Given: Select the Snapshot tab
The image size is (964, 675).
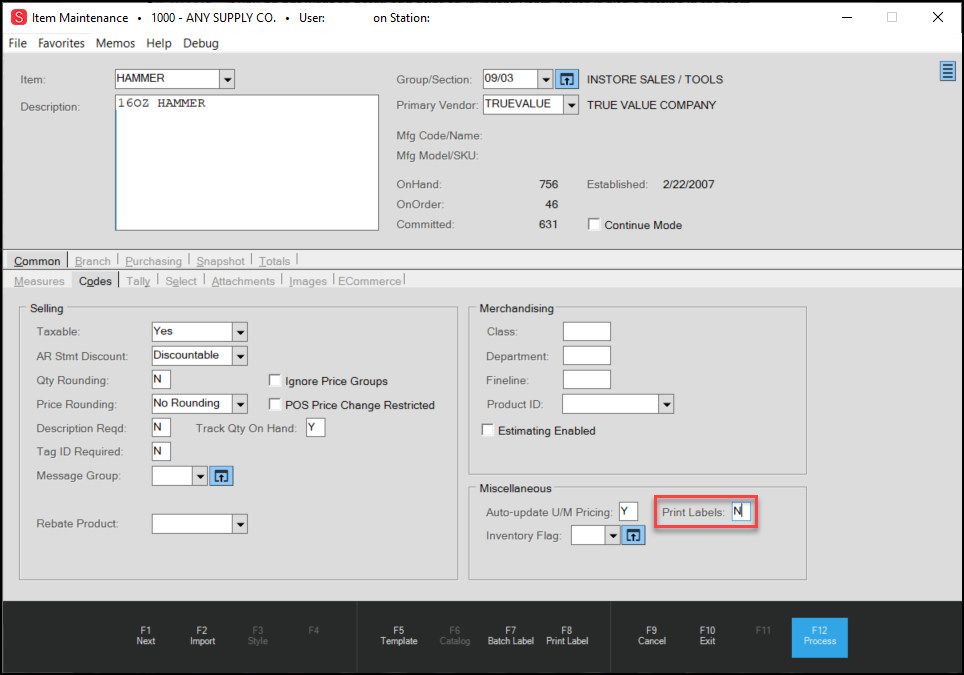Looking at the screenshot, I should click(221, 261).
